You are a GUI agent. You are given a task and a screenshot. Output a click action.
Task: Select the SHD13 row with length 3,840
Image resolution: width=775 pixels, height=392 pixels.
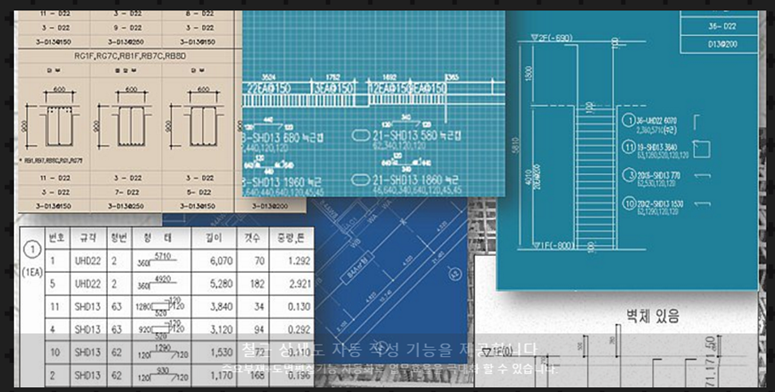pos(179,306)
